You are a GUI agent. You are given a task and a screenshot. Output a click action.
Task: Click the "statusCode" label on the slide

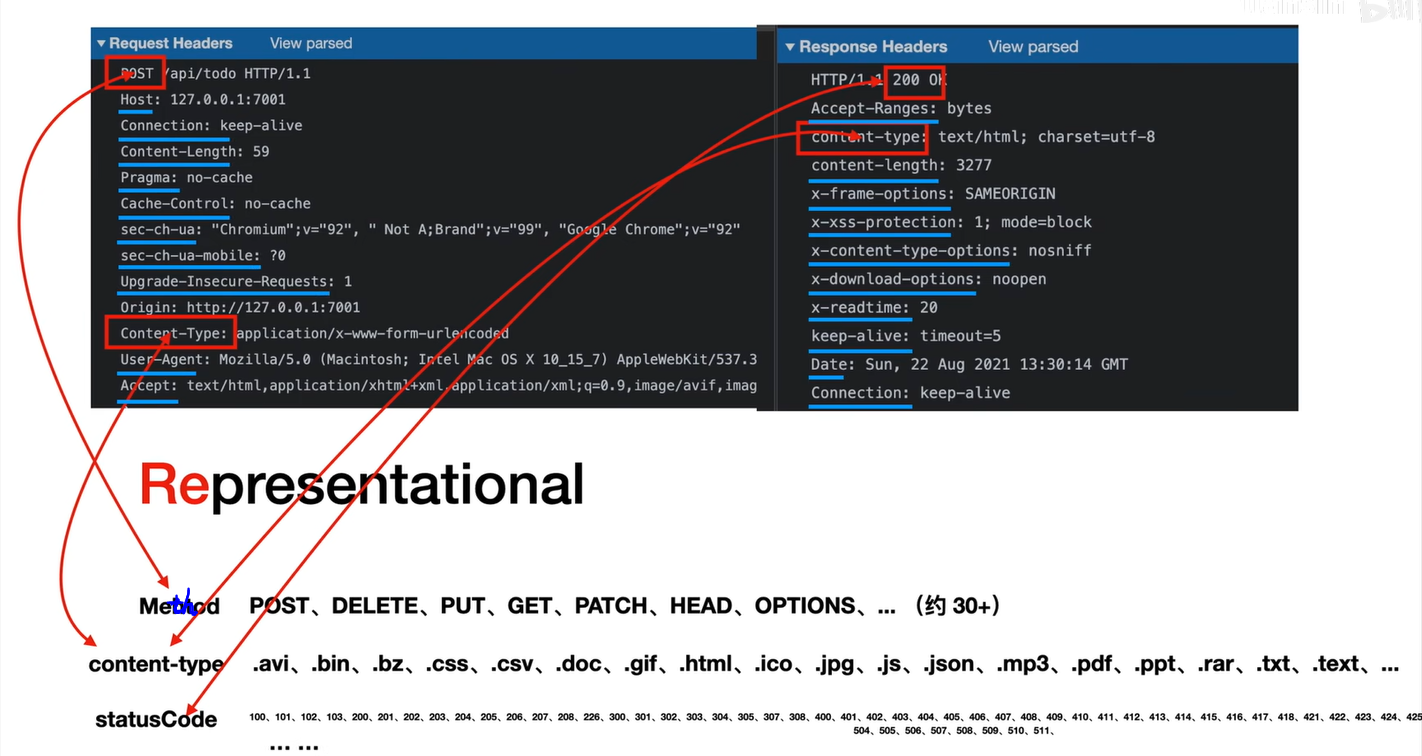[x=156, y=720]
